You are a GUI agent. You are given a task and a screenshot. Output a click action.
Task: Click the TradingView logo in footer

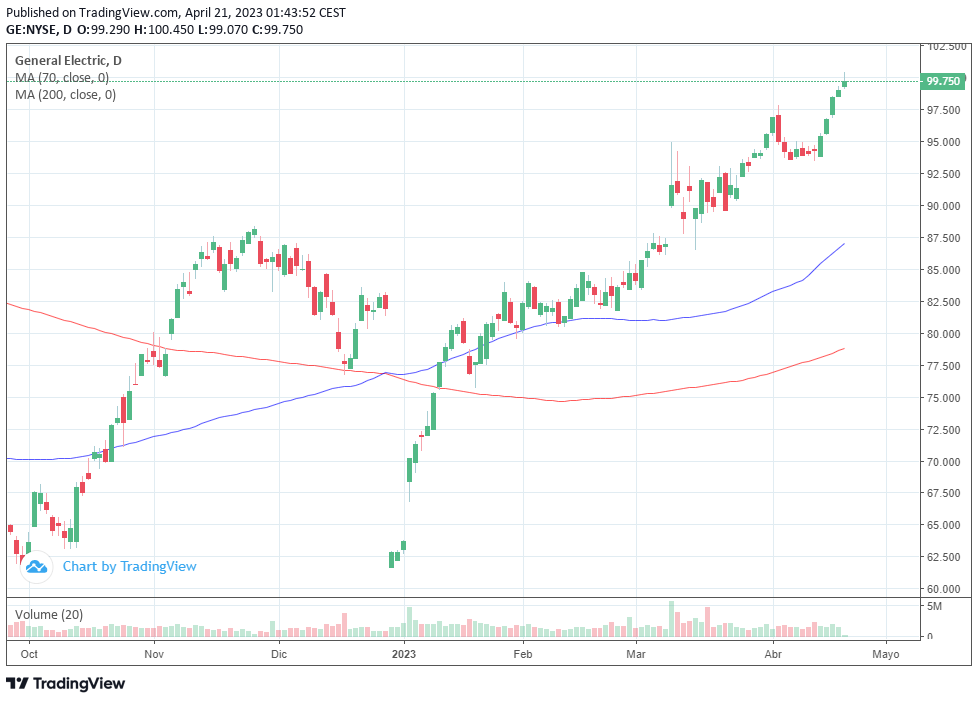click(65, 683)
